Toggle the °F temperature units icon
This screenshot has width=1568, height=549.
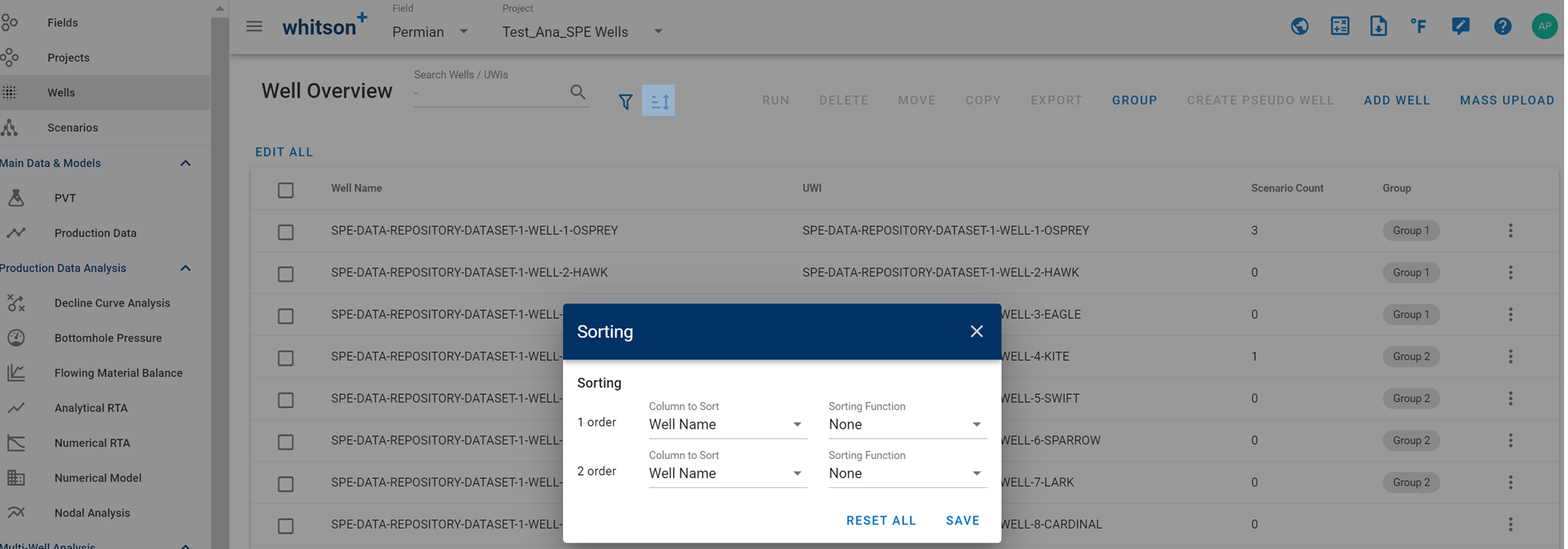tap(1418, 27)
